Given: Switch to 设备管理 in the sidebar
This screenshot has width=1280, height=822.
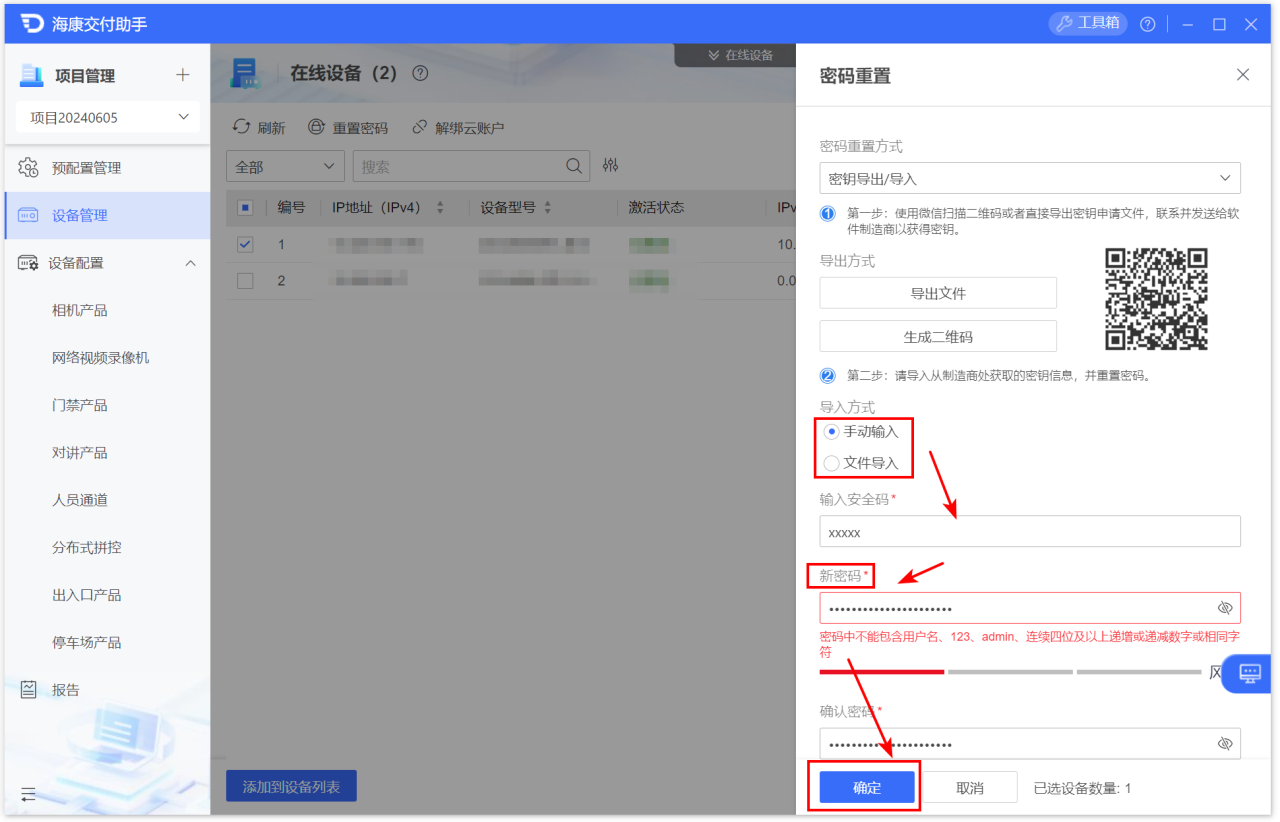Looking at the screenshot, I should (x=79, y=215).
